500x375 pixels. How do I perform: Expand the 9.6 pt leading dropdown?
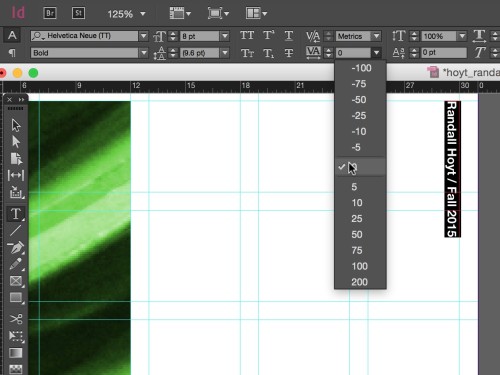[x=225, y=53]
